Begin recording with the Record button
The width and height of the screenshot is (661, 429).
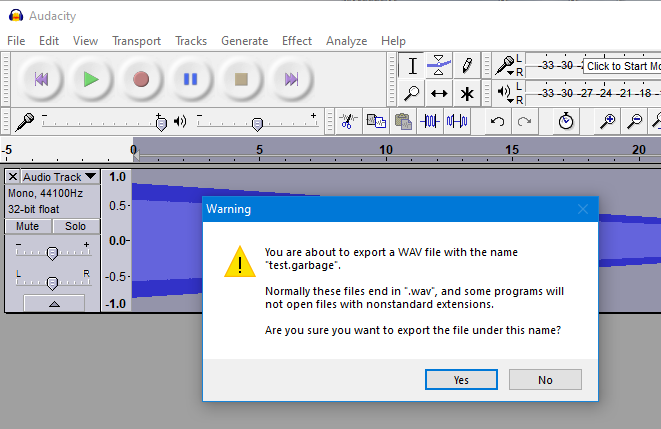pyautogui.click(x=141, y=79)
